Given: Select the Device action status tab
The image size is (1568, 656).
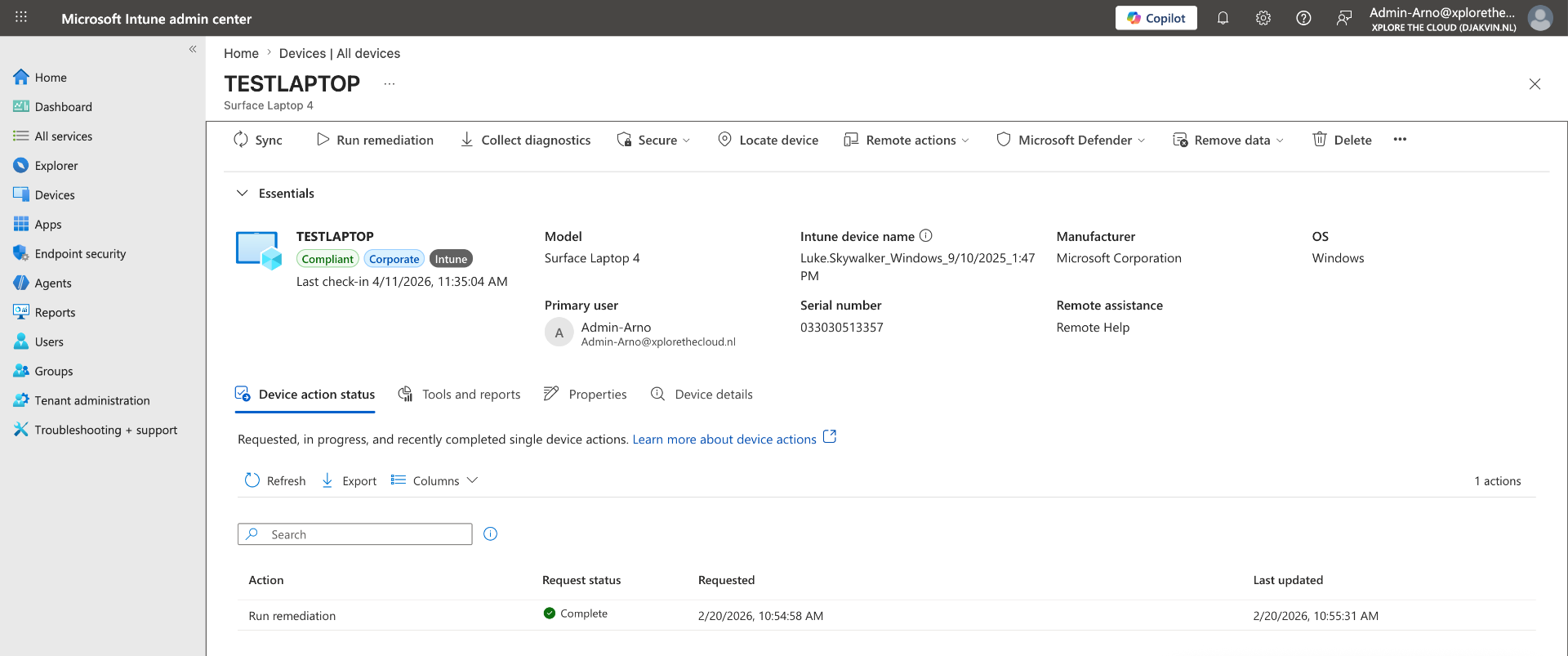Looking at the screenshot, I should (x=305, y=395).
